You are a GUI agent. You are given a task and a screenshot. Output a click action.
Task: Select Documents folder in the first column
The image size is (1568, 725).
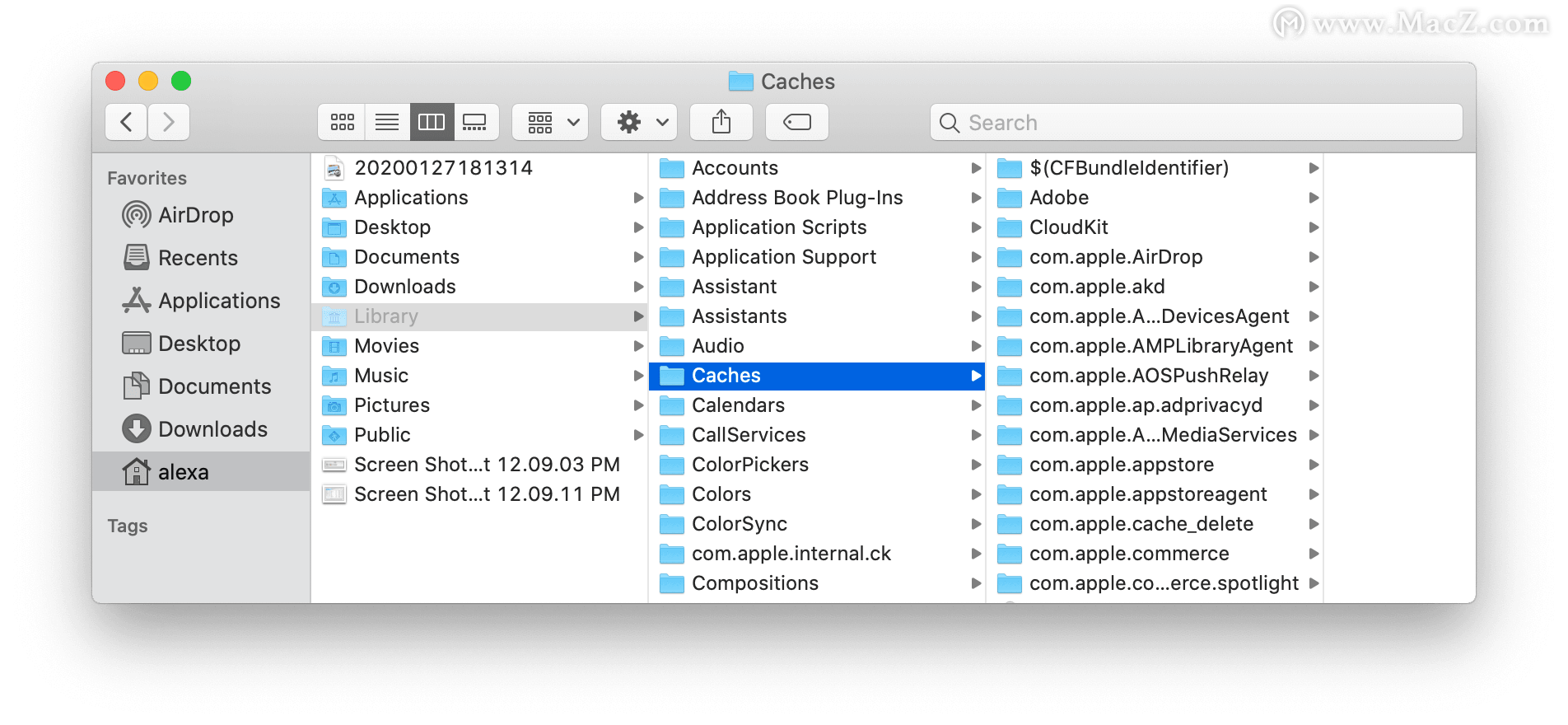click(480, 257)
